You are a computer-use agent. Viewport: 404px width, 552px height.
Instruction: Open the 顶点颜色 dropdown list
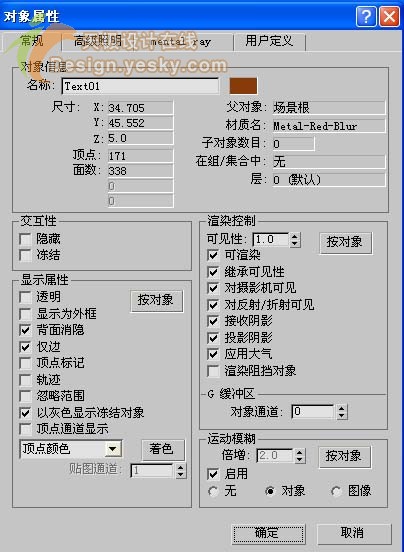click(x=113, y=449)
